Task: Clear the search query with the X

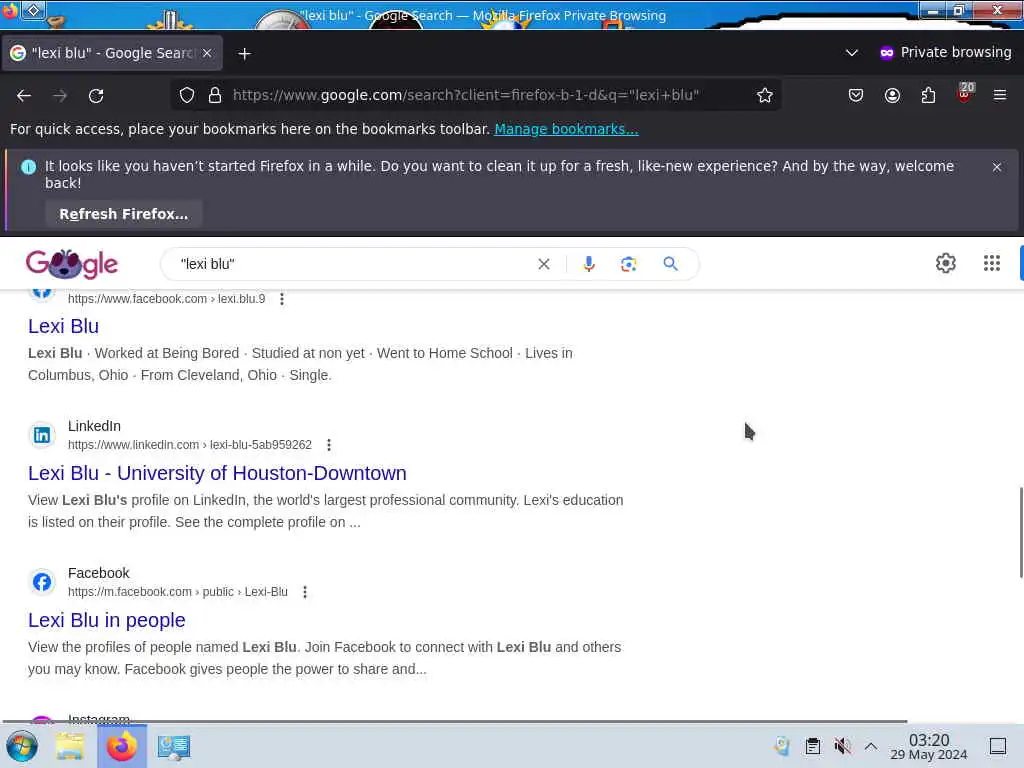Action: 543,264
